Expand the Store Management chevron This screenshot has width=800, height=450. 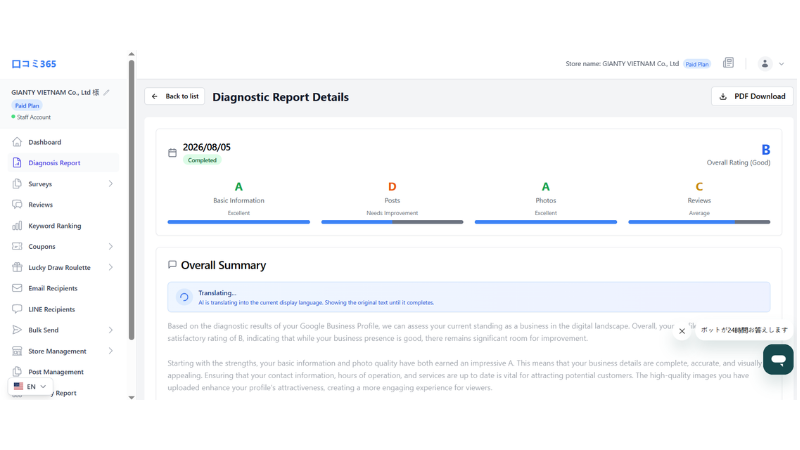111,351
